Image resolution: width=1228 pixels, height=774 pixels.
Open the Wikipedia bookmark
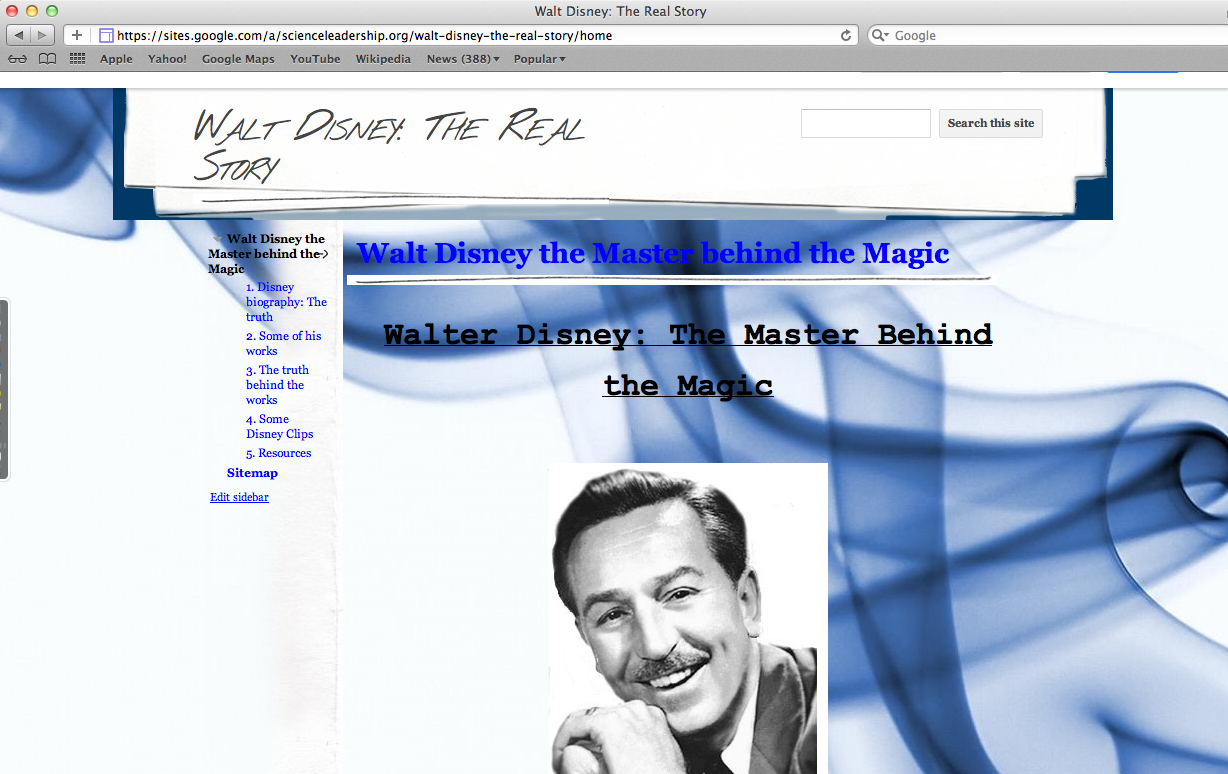pyautogui.click(x=383, y=59)
